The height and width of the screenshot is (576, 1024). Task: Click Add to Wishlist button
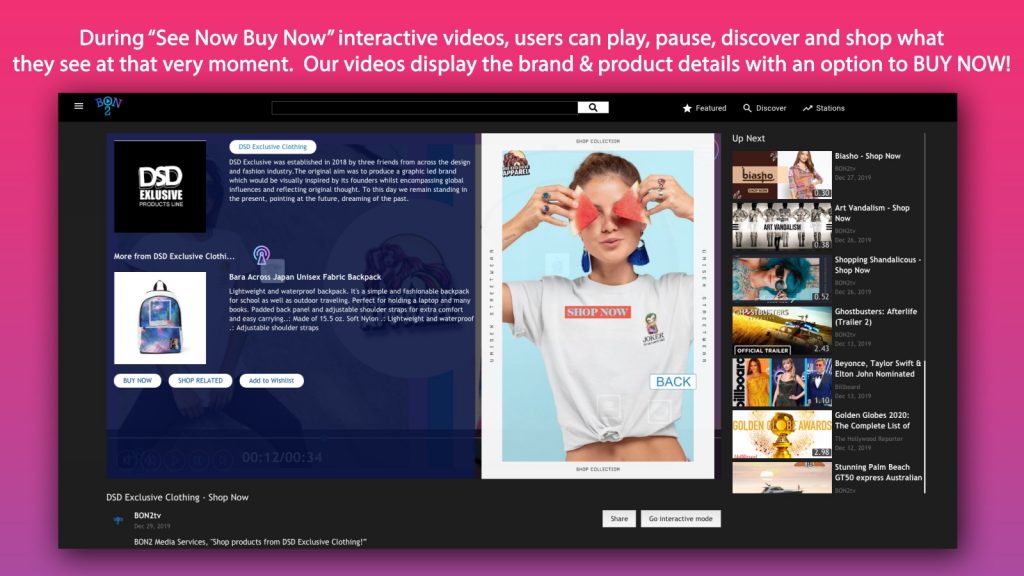[x=271, y=380]
